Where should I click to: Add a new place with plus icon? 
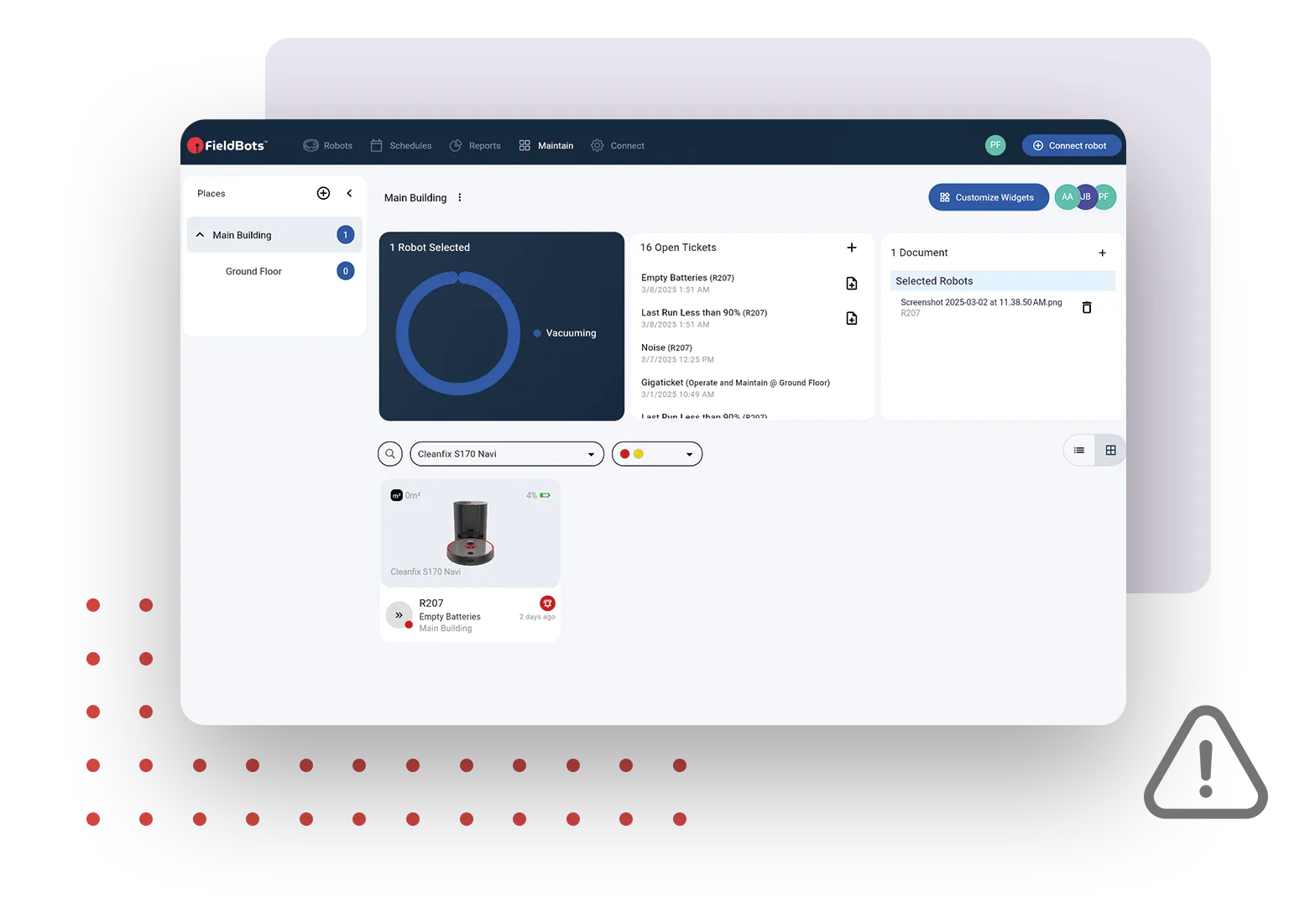tap(323, 193)
